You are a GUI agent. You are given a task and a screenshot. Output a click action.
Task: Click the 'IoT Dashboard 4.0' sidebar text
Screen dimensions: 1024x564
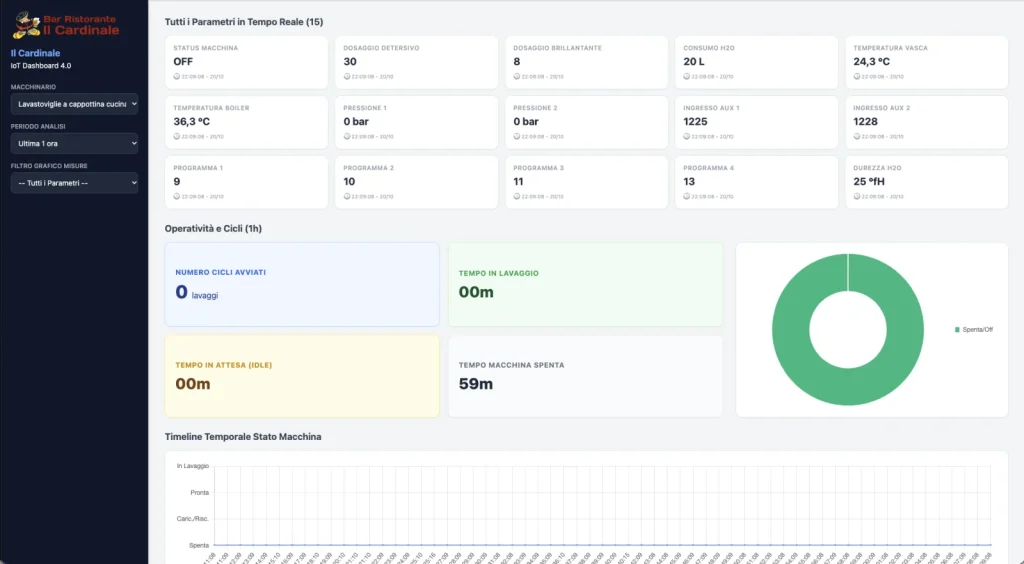click(x=40, y=66)
